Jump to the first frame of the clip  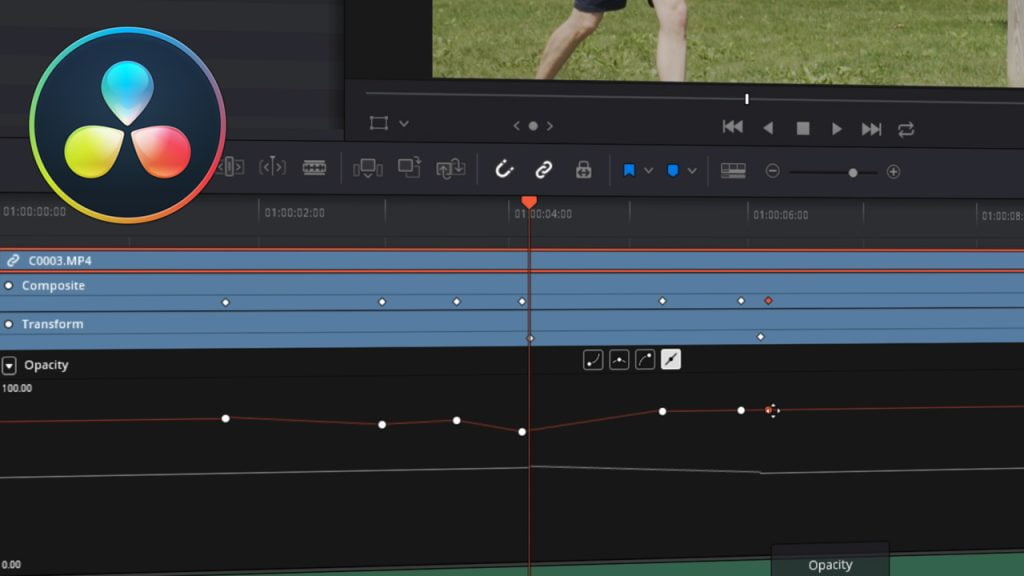click(732, 127)
